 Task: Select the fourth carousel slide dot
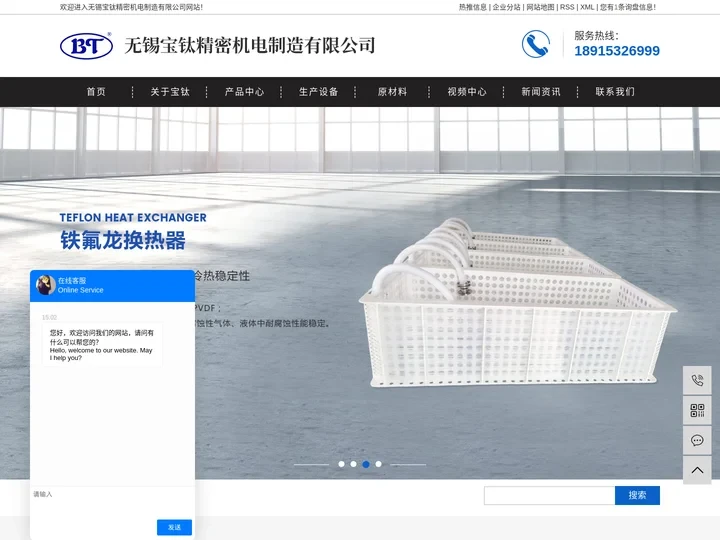click(378, 464)
